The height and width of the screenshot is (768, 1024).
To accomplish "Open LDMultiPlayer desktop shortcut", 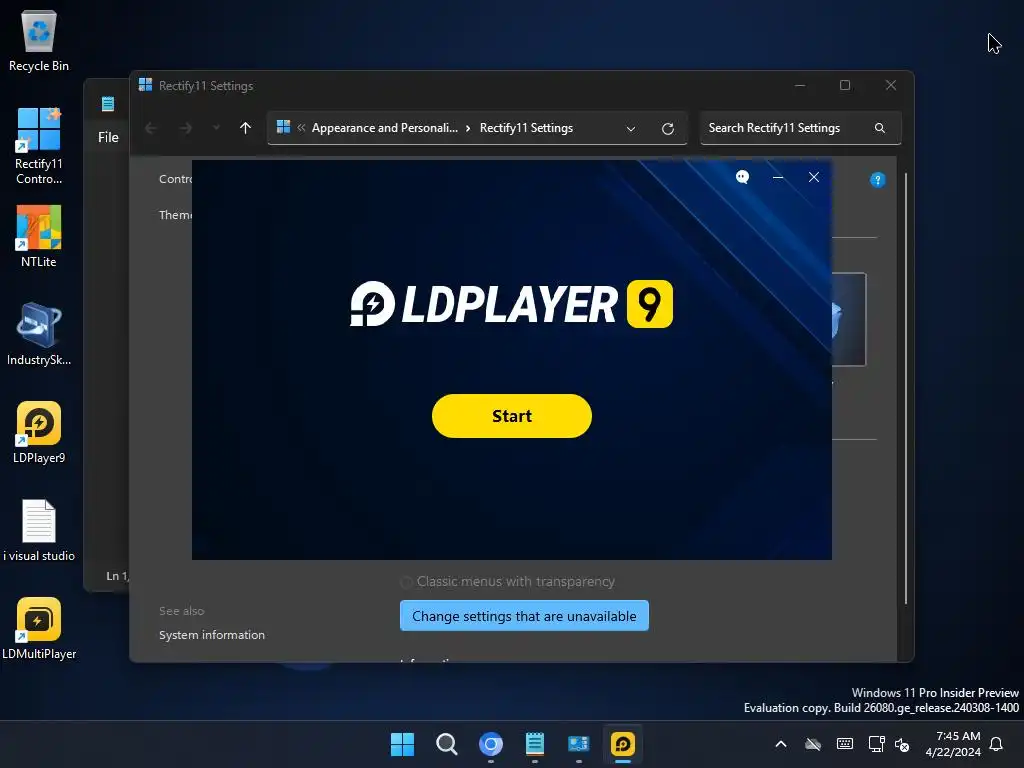I will 39,628.
